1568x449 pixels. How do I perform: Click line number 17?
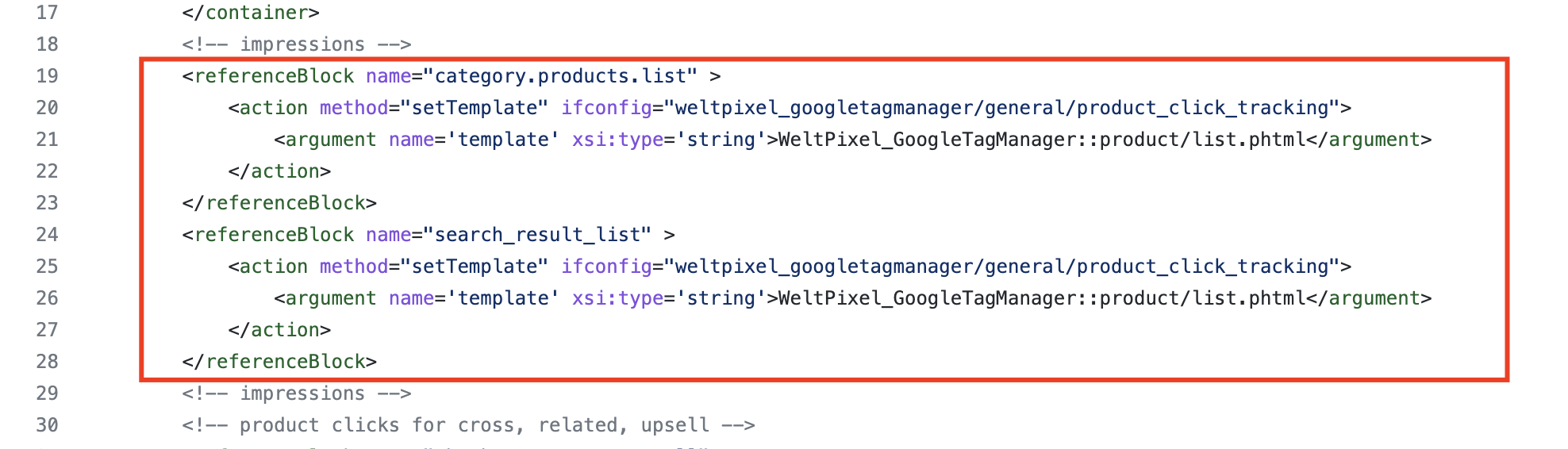(x=47, y=13)
